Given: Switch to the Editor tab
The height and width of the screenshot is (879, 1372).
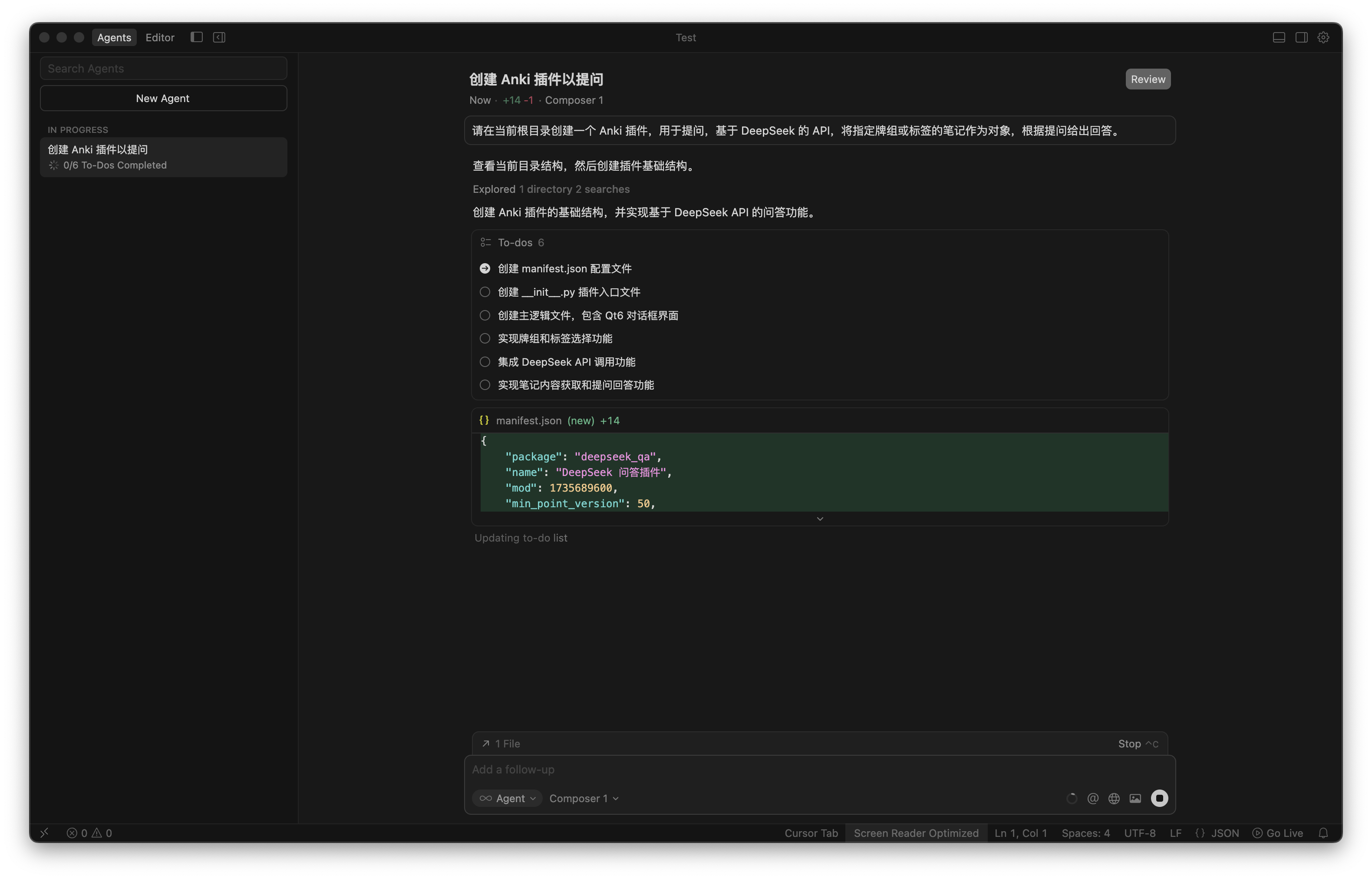Looking at the screenshot, I should (160, 37).
